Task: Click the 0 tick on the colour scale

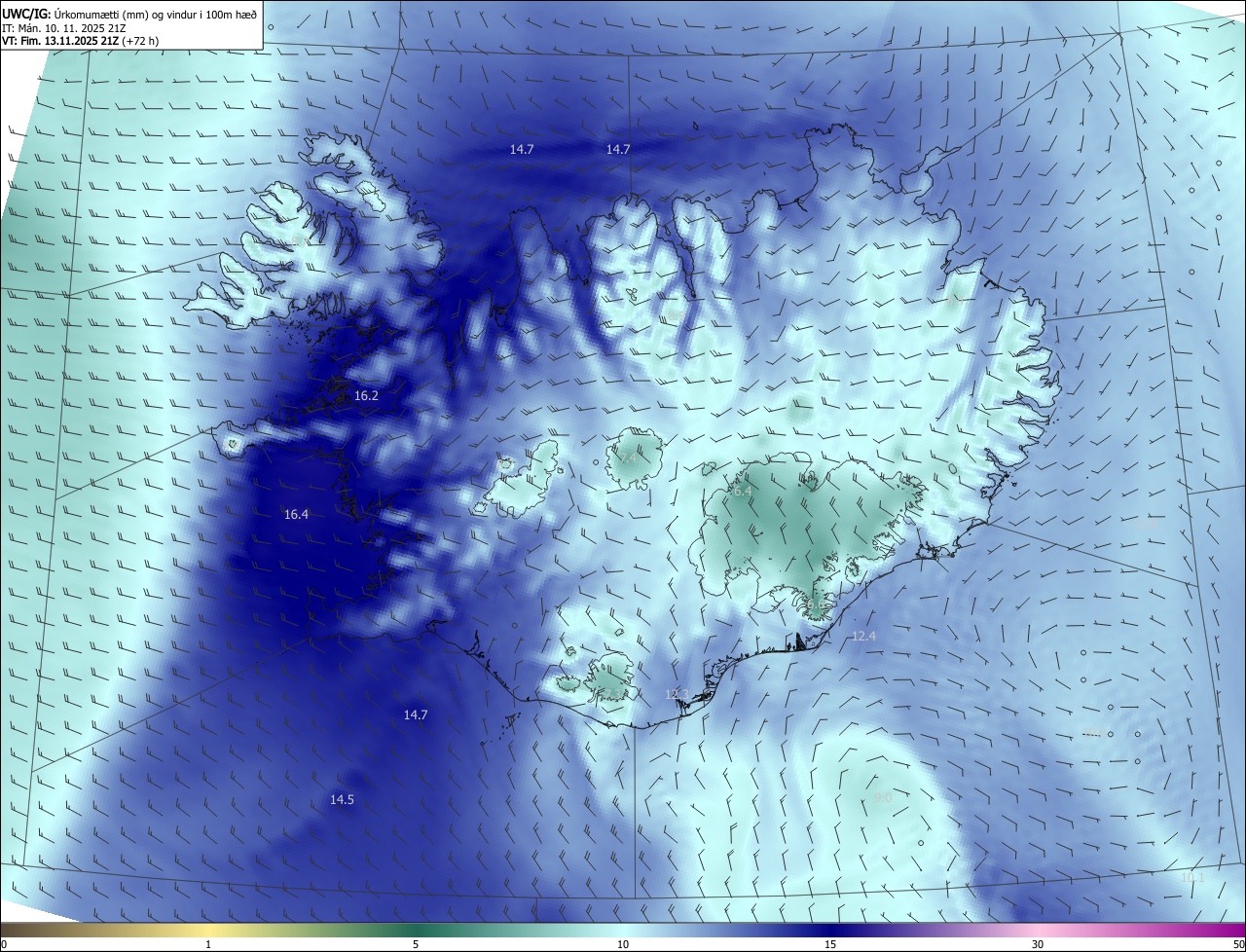Action: point(3,944)
